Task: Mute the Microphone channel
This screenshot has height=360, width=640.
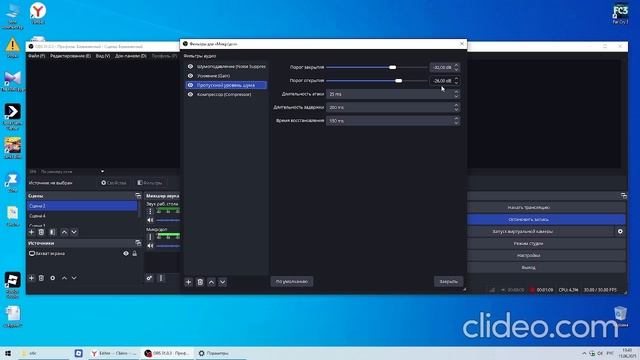Action: [150, 246]
